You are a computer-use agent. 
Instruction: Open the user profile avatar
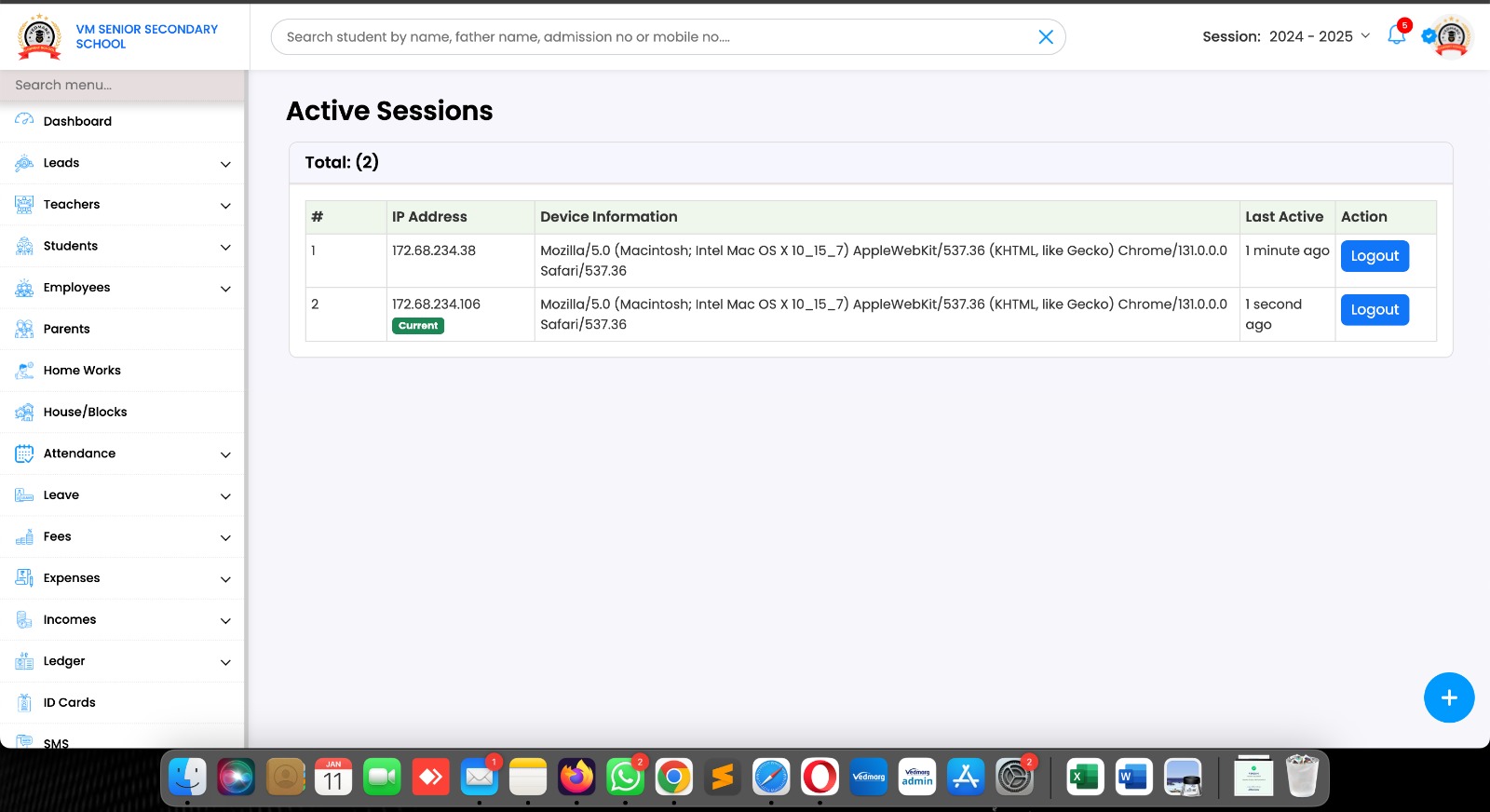[x=1451, y=36]
